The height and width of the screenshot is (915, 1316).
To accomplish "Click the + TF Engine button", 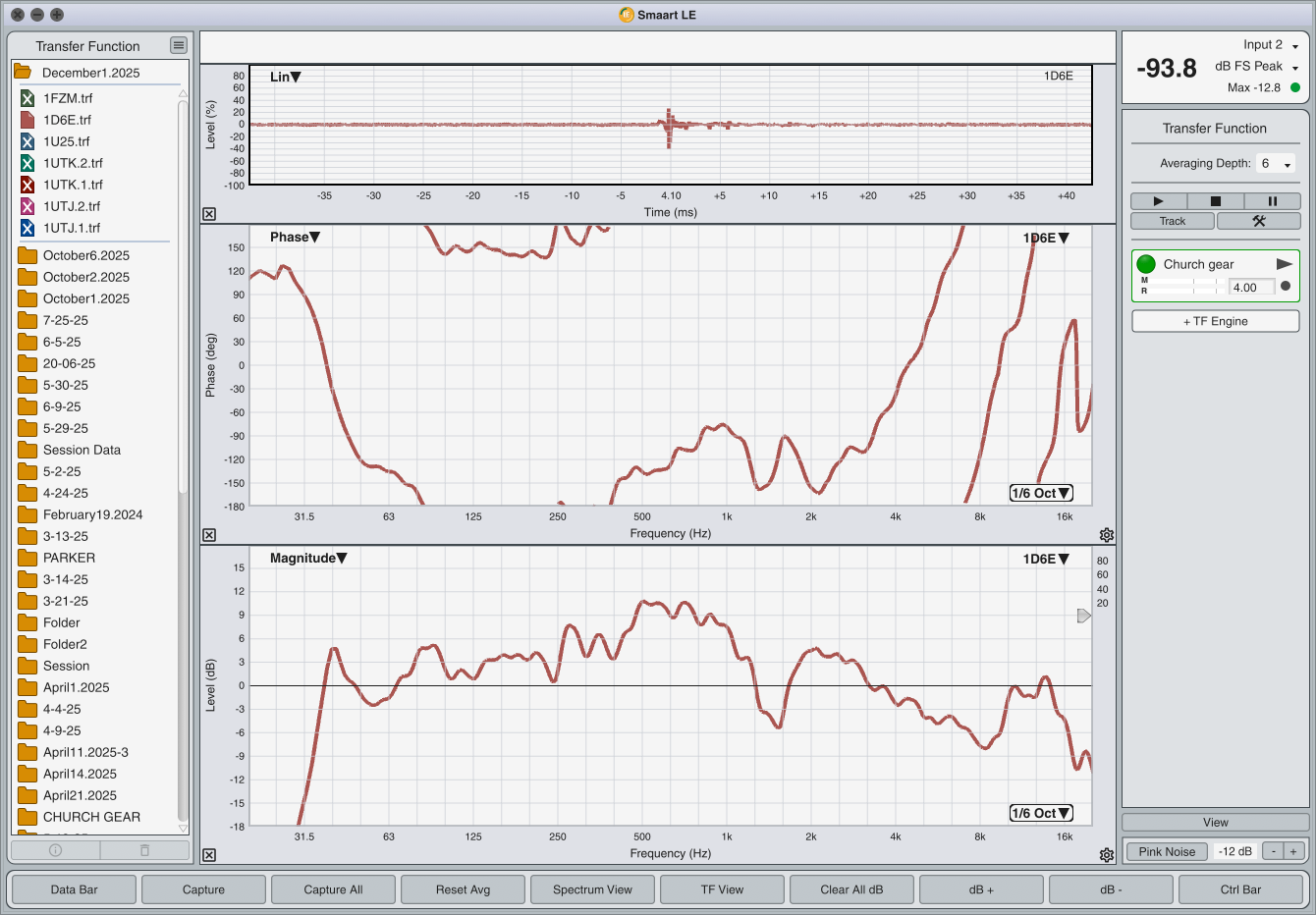I will click(x=1215, y=321).
